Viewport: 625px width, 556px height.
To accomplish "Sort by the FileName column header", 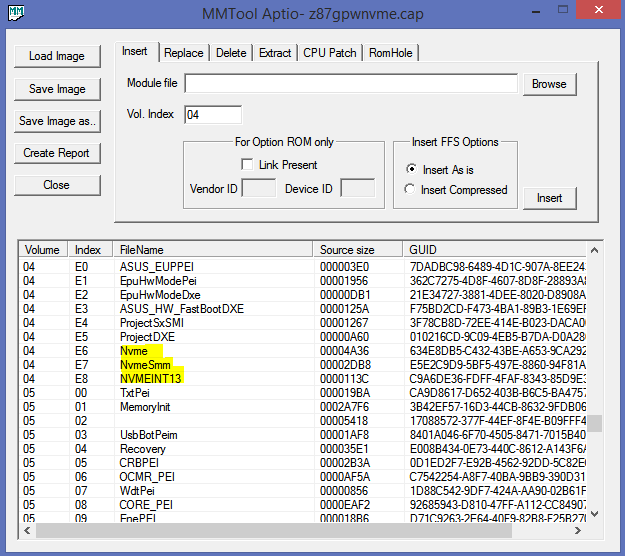I will [x=213, y=250].
